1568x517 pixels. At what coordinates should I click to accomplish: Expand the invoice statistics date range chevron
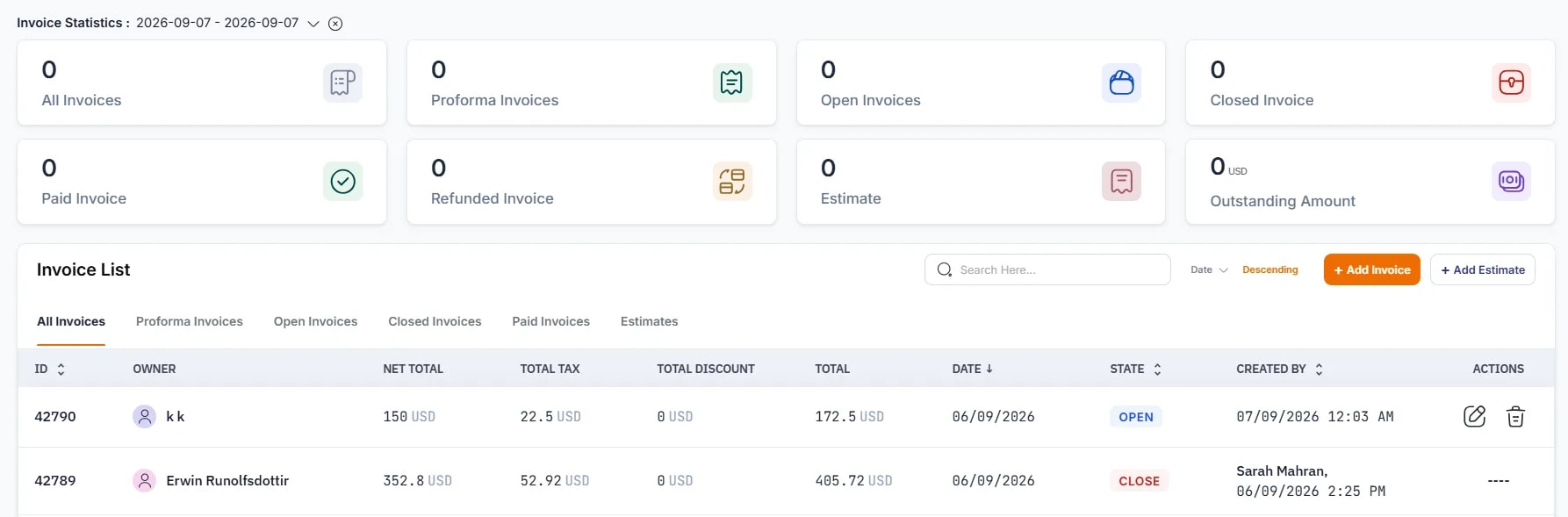(313, 24)
